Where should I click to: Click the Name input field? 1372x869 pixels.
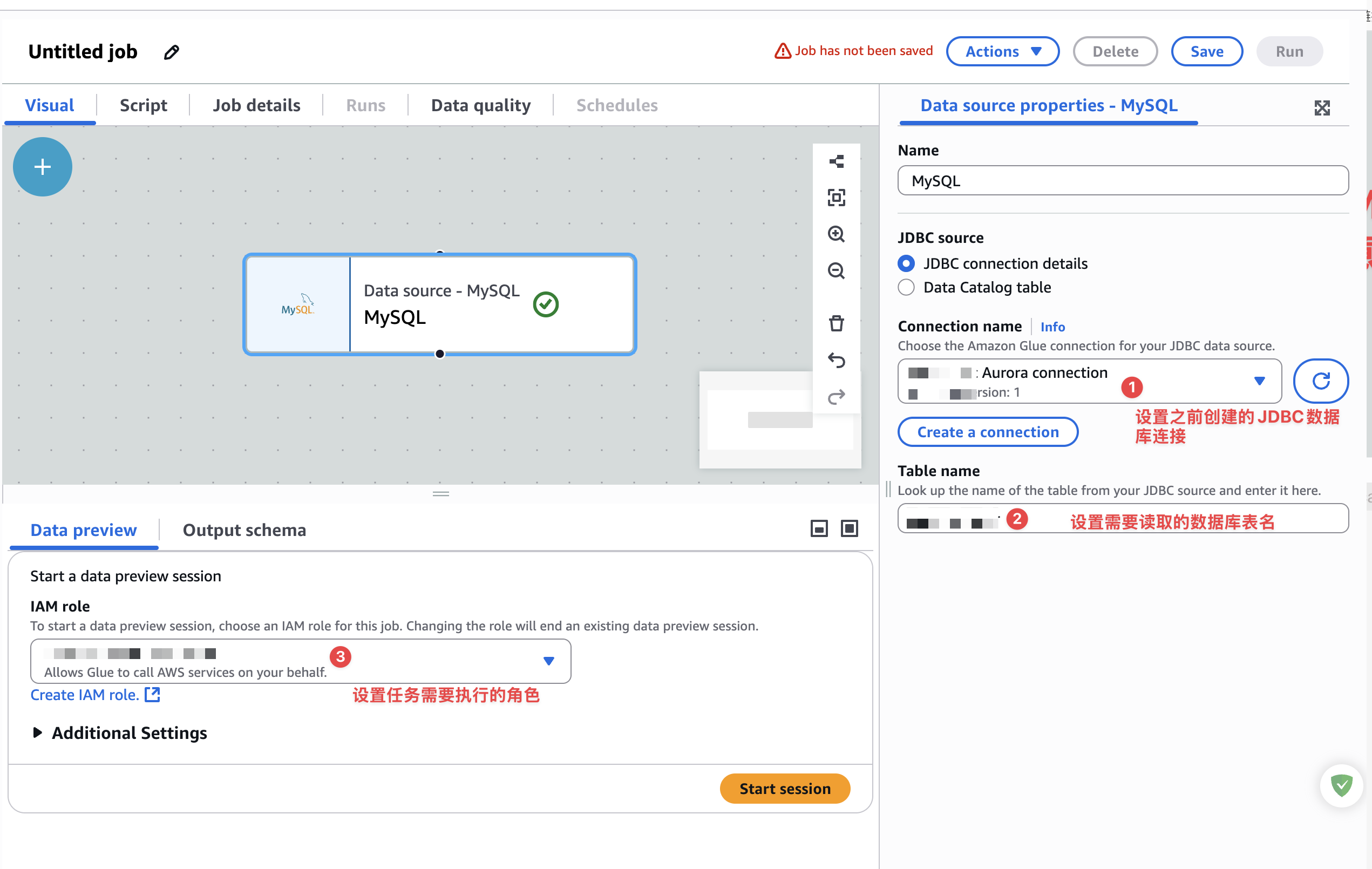(x=1123, y=181)
